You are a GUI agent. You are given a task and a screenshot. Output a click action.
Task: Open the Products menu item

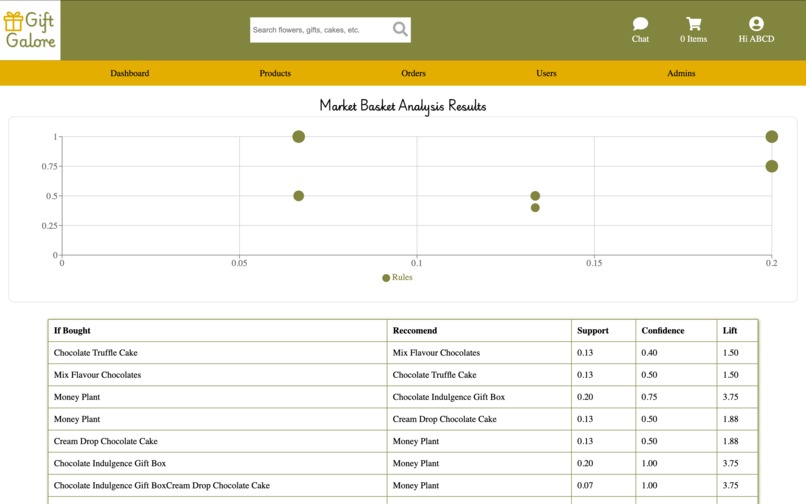[x=275, y=73]
